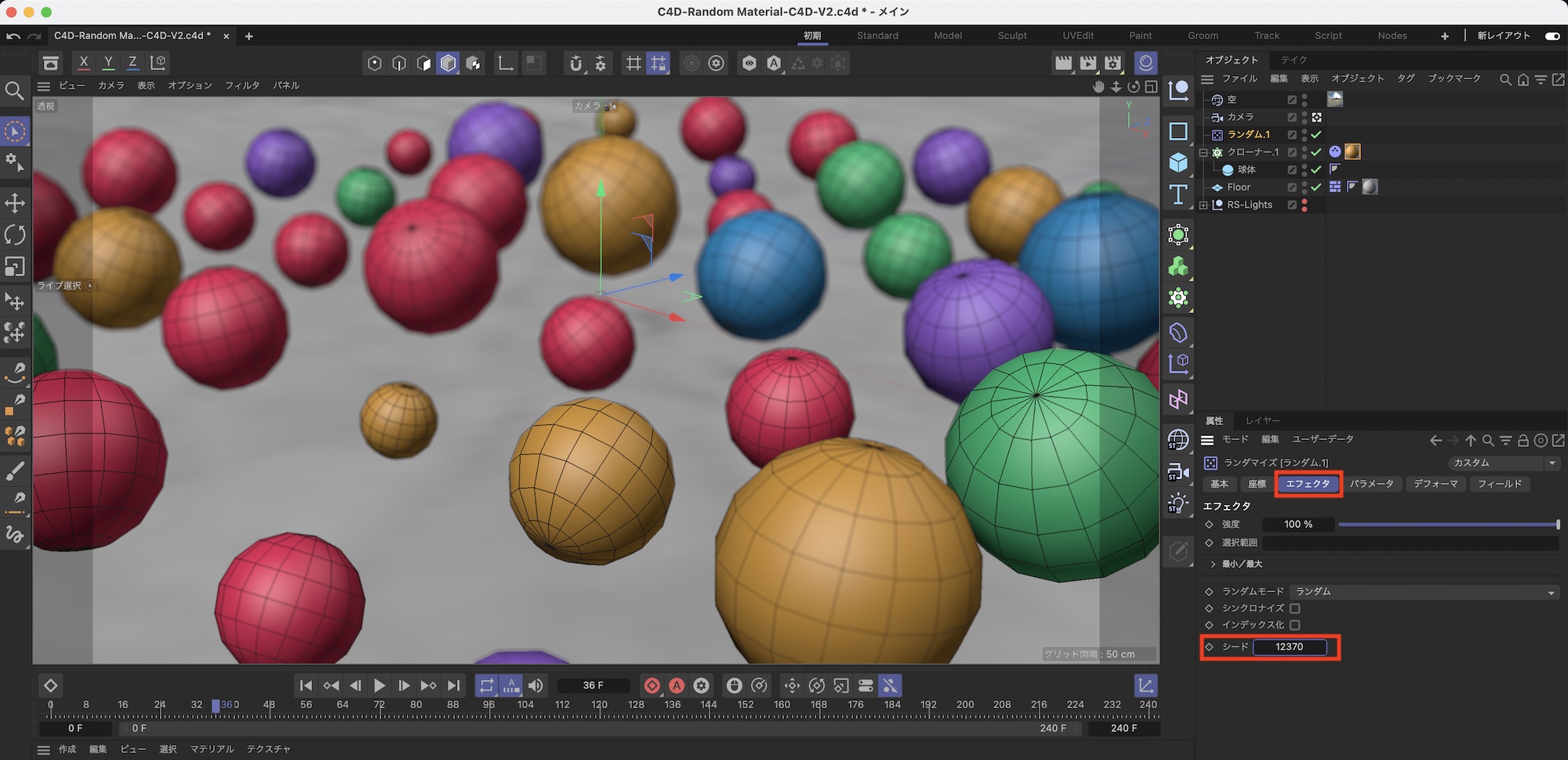The height and width of the screenshot is (760, 1568).
Task: Select the Scale tool in left toolbar
Action: (x=15, y=267)
